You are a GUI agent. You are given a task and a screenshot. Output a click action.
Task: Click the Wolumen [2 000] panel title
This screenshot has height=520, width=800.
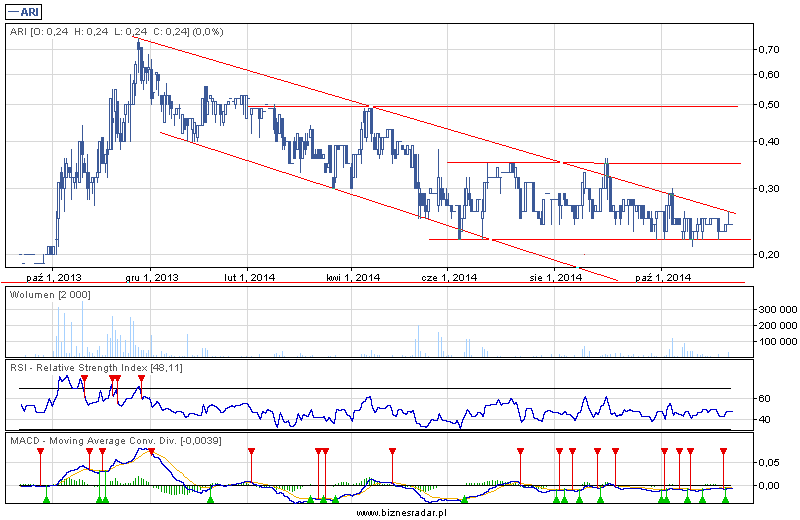click(50, 295)
